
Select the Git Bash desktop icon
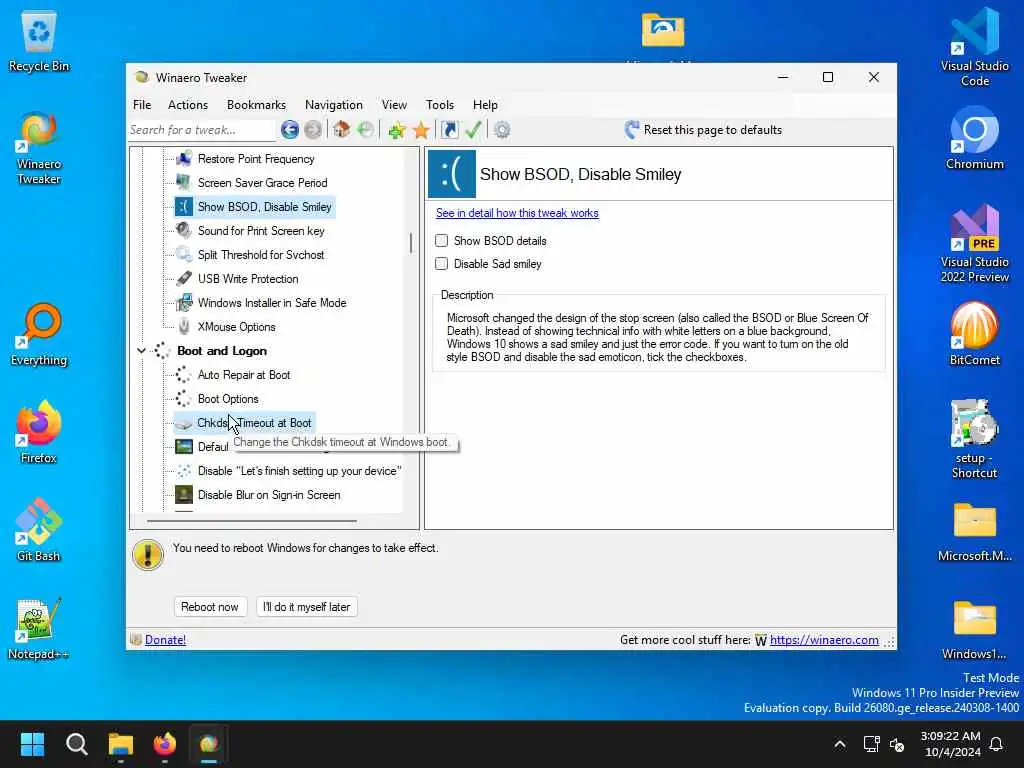click(x=39, y=530)
